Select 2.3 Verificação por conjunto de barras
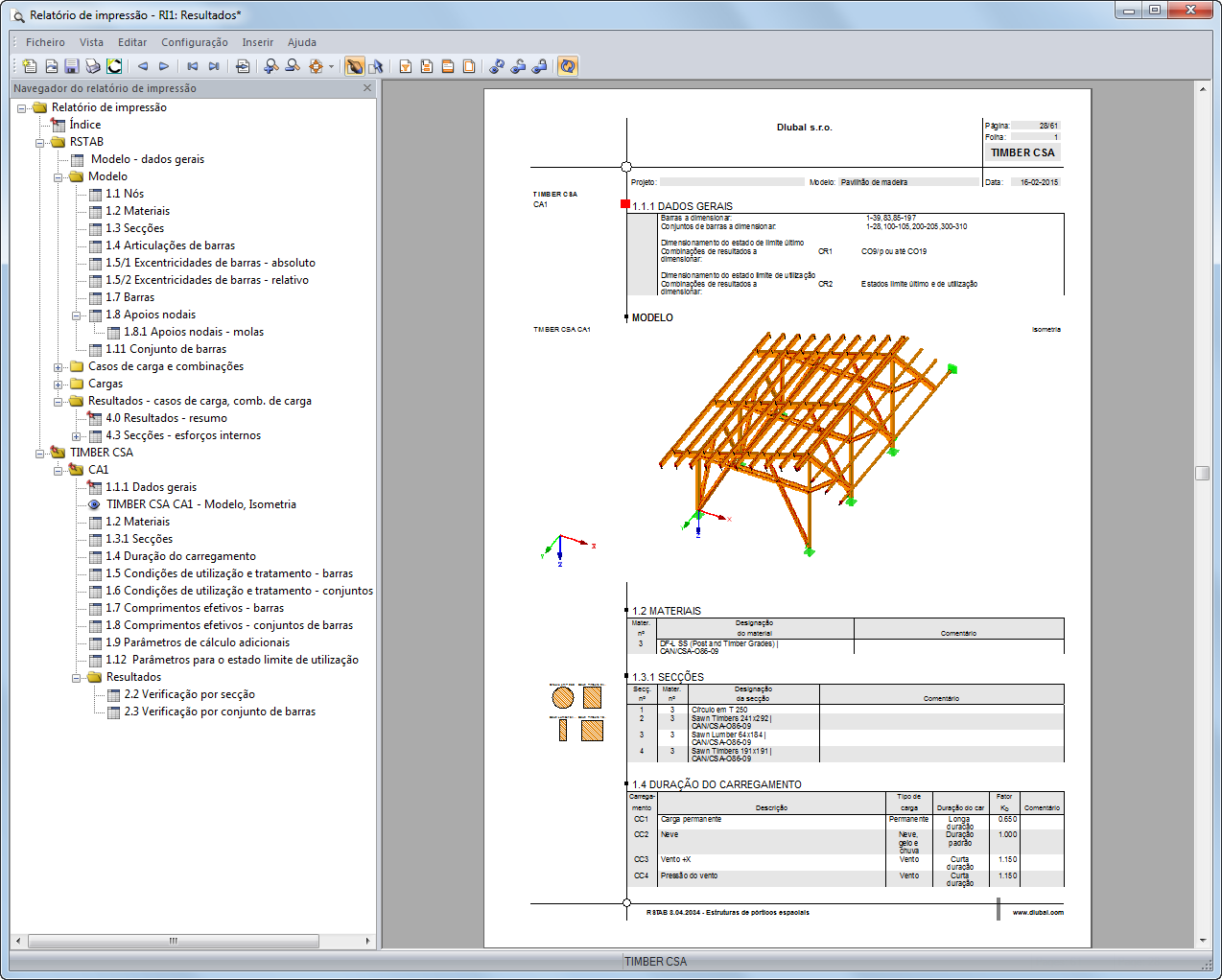The width and height of the screenshot is (1222, 980). (x=220, y=712)
